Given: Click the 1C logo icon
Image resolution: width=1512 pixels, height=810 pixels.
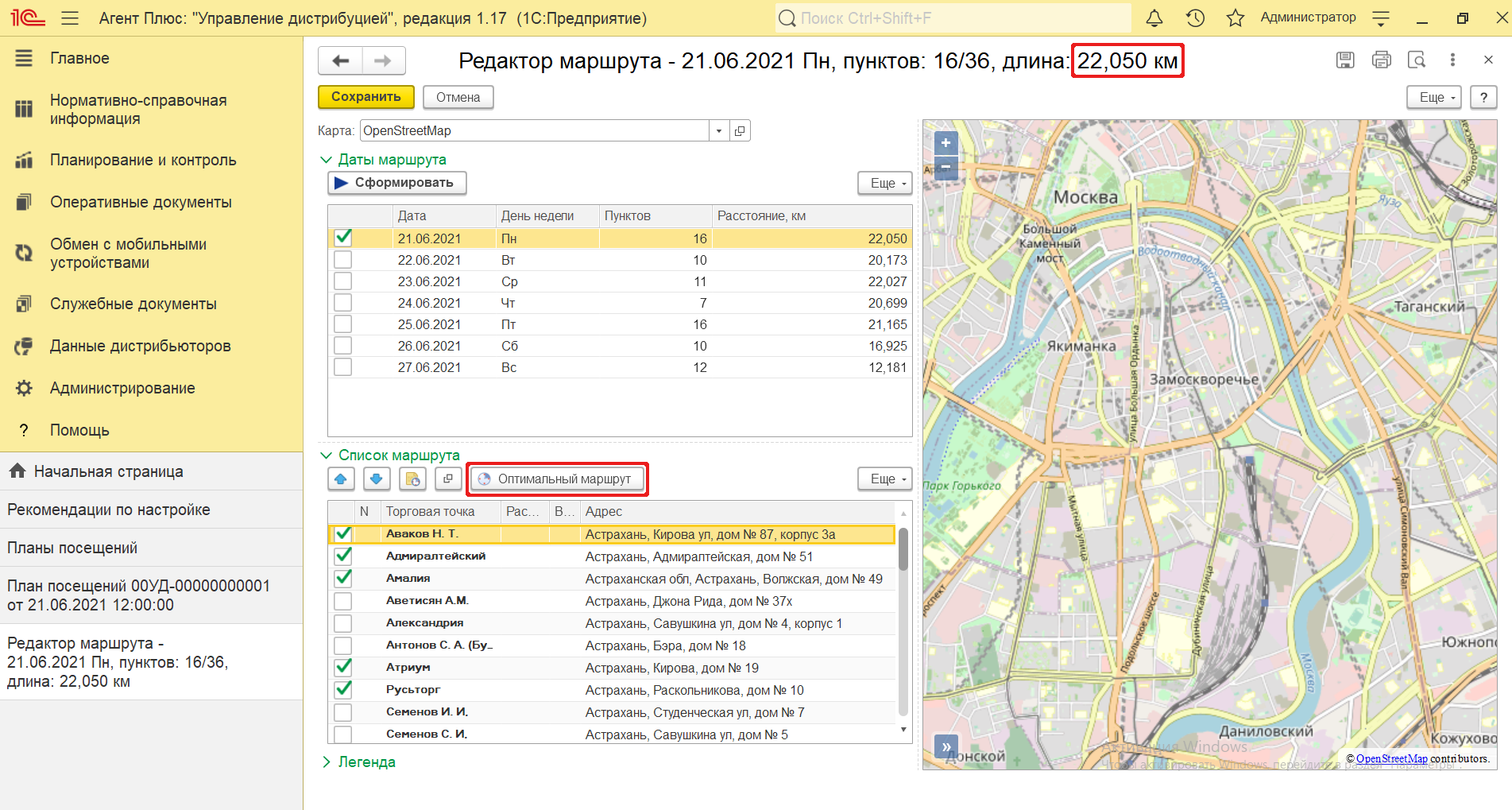Looking at the screenshot, I should 28,17.
